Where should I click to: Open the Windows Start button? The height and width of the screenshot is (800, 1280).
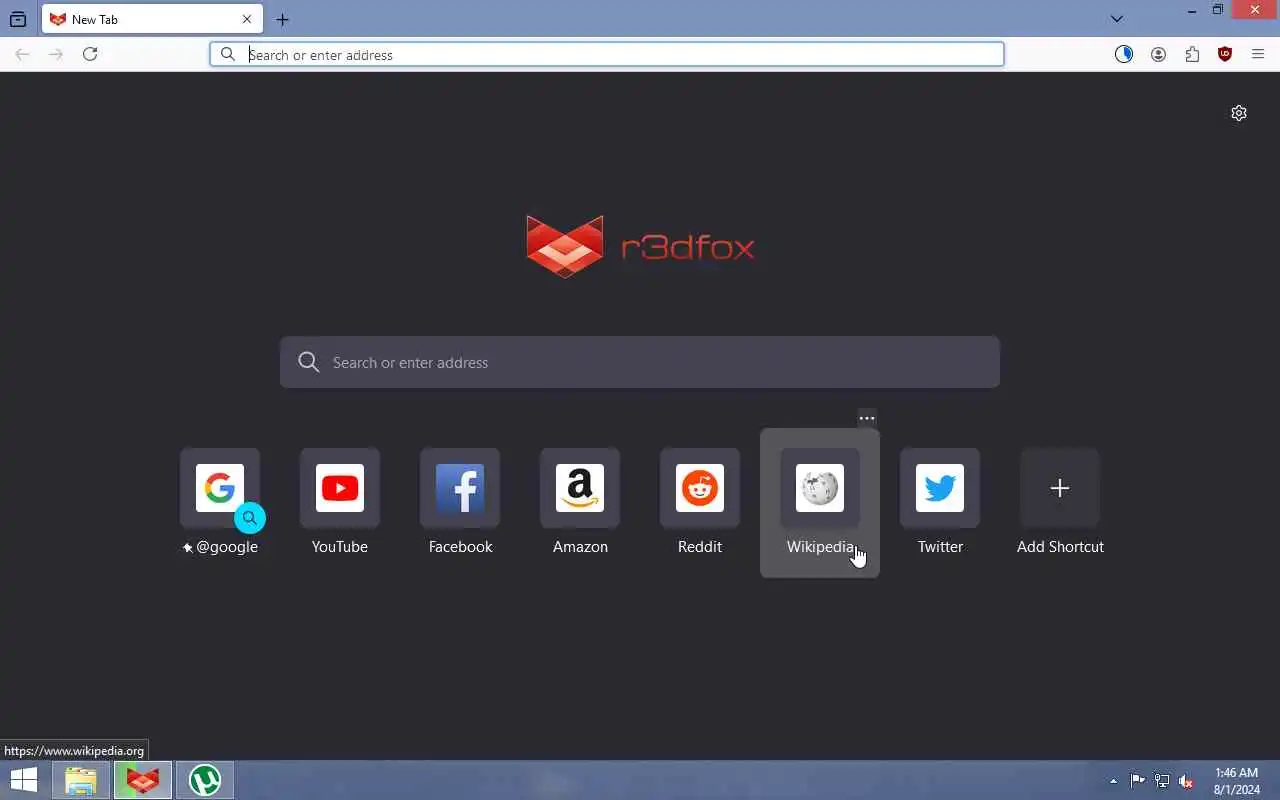[x=24, y=780]
